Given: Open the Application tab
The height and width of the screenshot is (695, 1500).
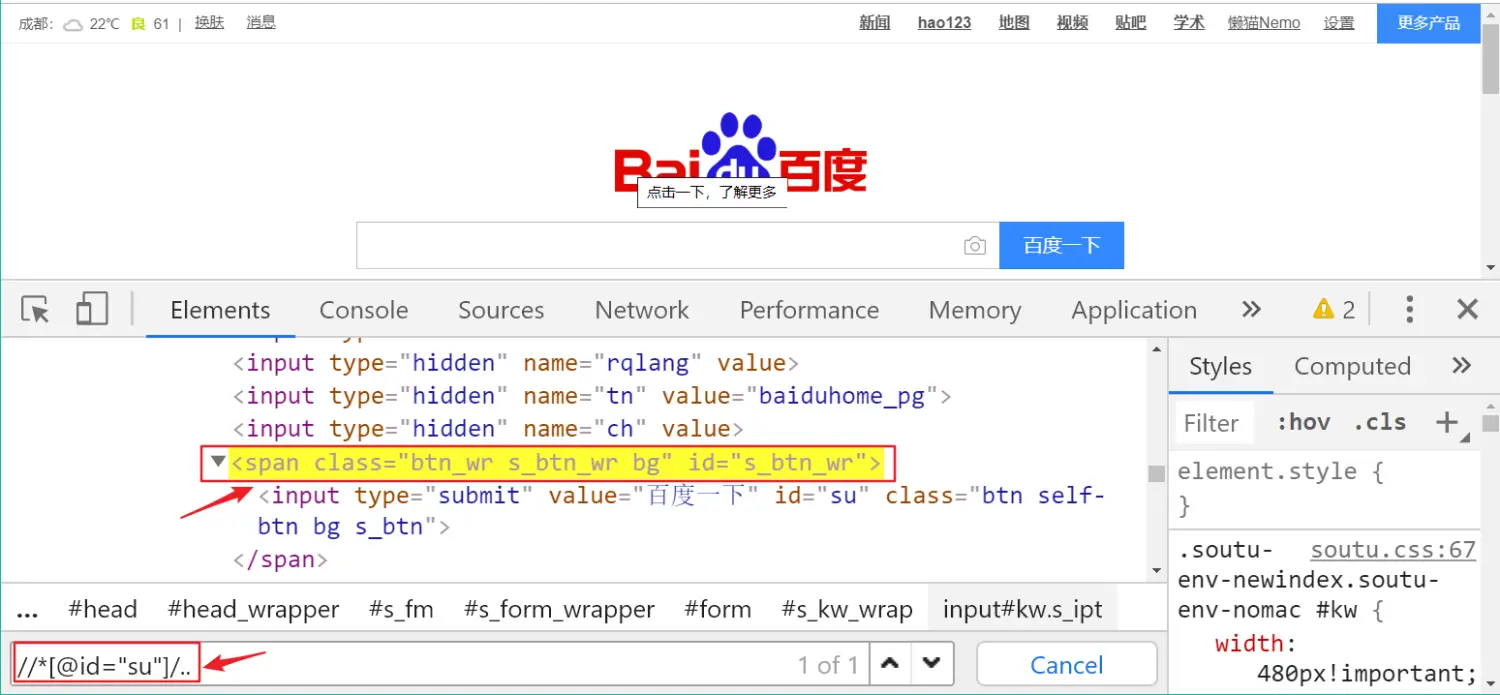Looking at the screenshot, I should [x=1134, y=310].
